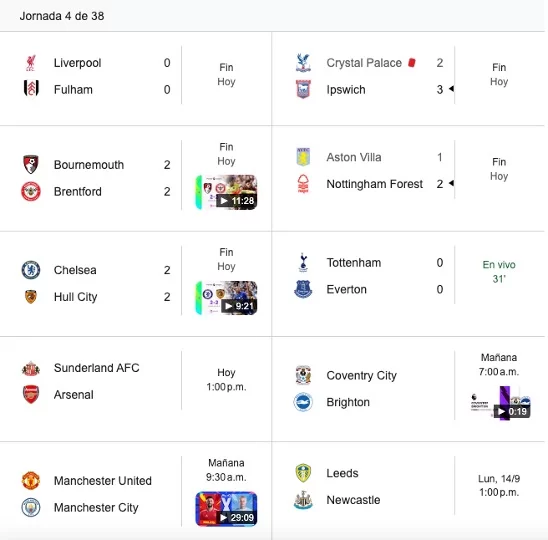Play the Manchester derby preview video
The width and height of the screenshot is (548, 540).
(x=226, y=509)
